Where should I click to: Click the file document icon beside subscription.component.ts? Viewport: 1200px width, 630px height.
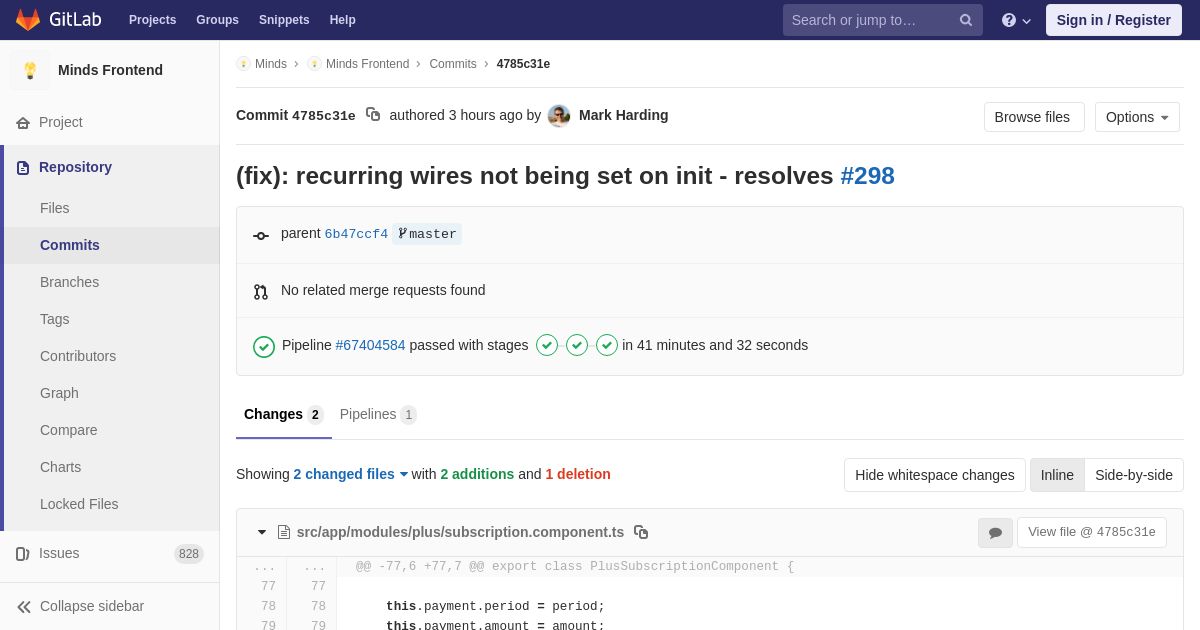coord(284,532)
